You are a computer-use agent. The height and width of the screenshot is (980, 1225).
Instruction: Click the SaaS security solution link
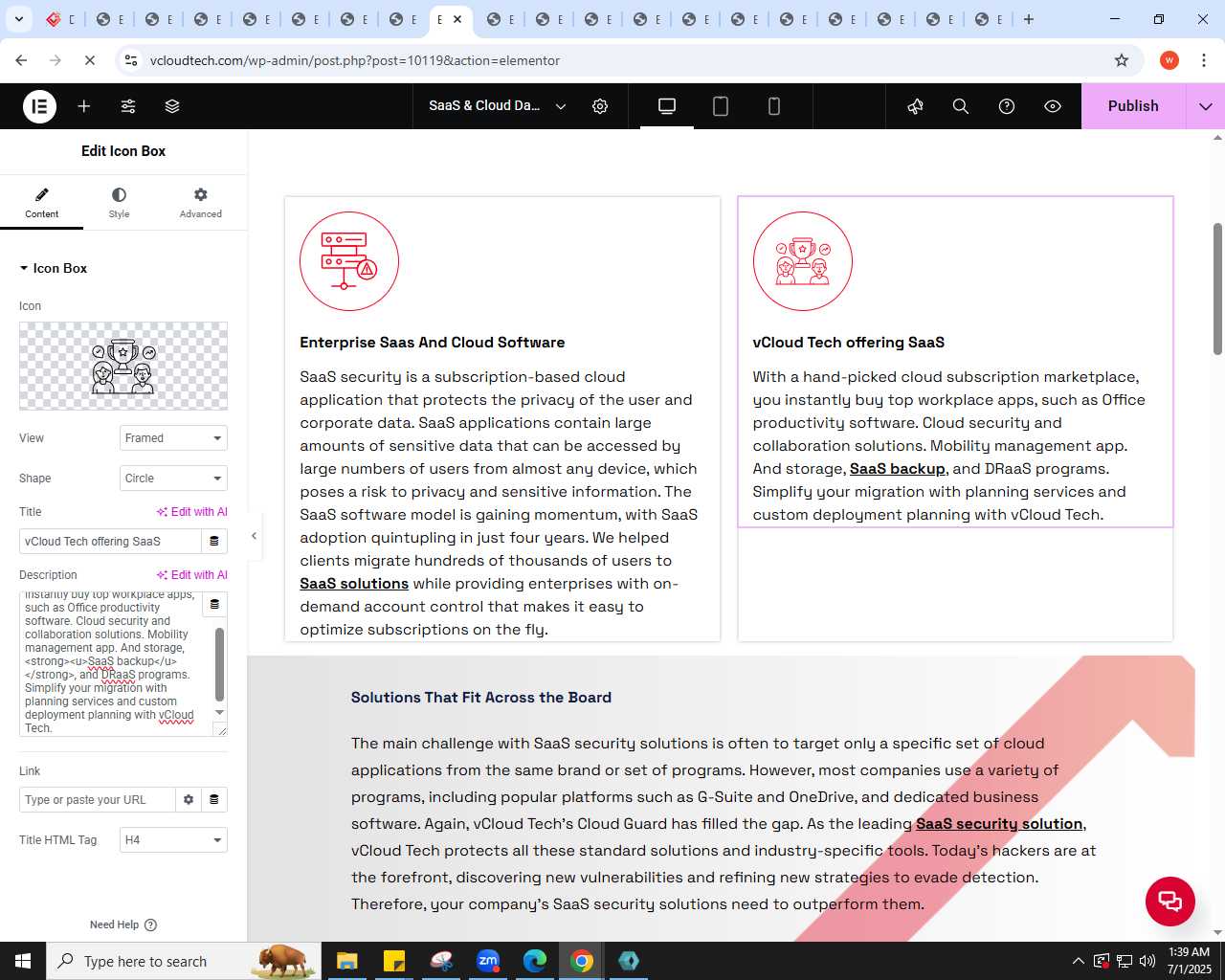[999, 824]
